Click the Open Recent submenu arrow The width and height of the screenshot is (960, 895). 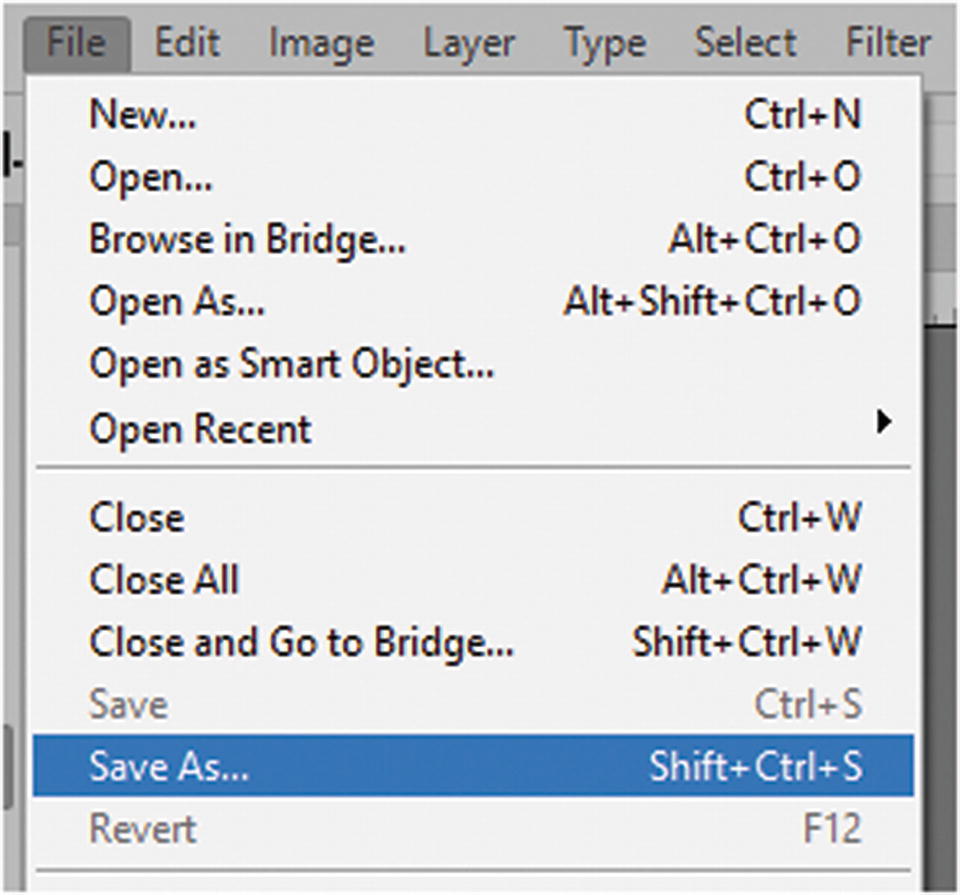[882, 423]
